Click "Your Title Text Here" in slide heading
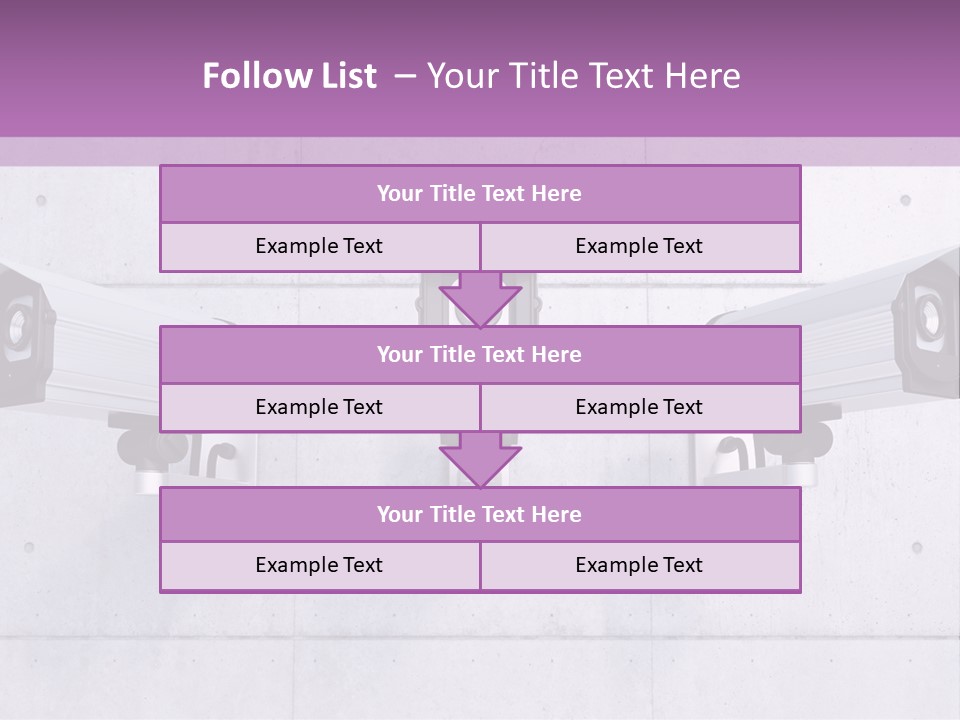The height and width of the screenshot is (720, 960). [583, 76]
